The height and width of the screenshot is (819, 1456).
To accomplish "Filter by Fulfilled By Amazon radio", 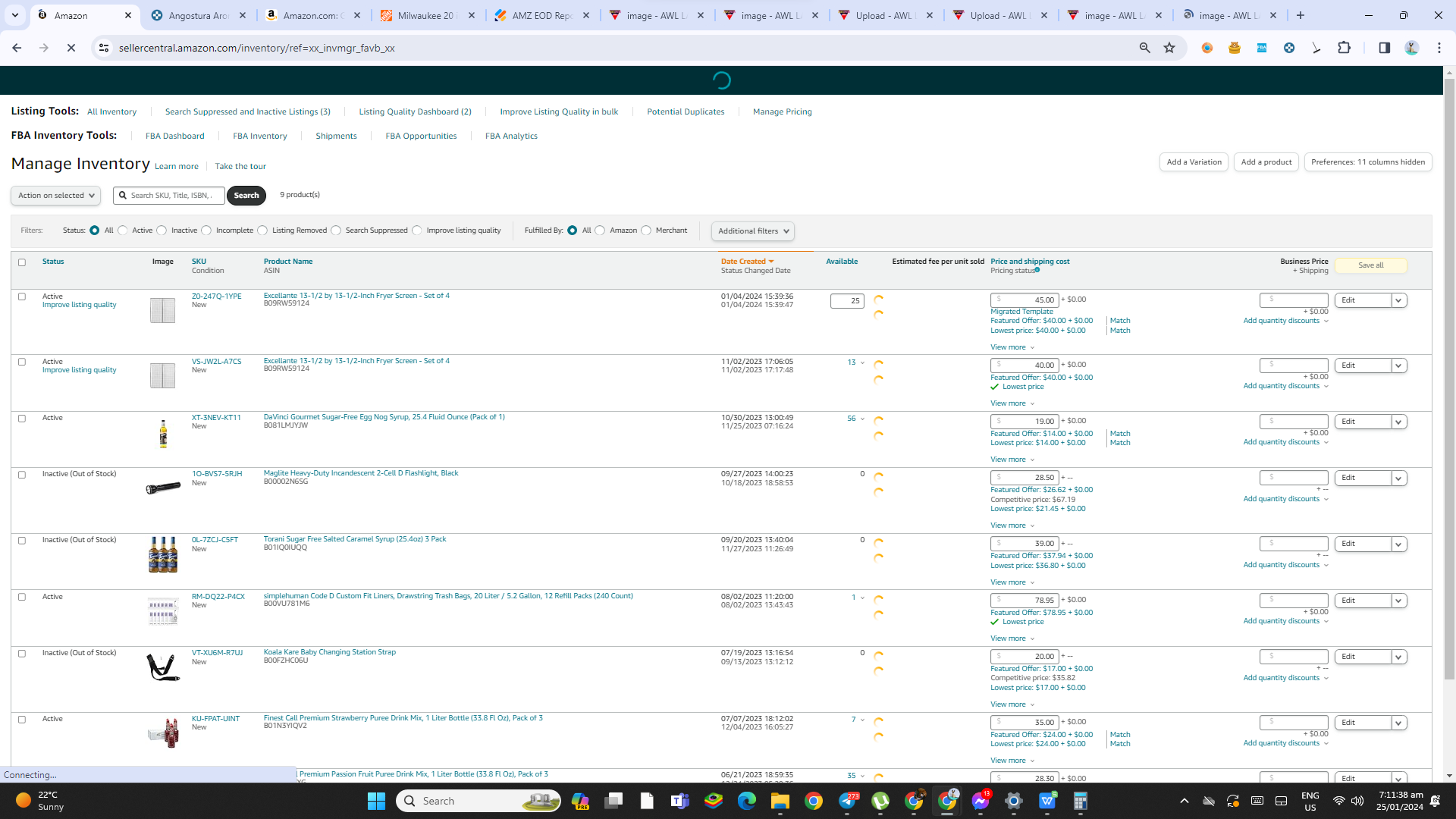I will (x=600, y=231).
